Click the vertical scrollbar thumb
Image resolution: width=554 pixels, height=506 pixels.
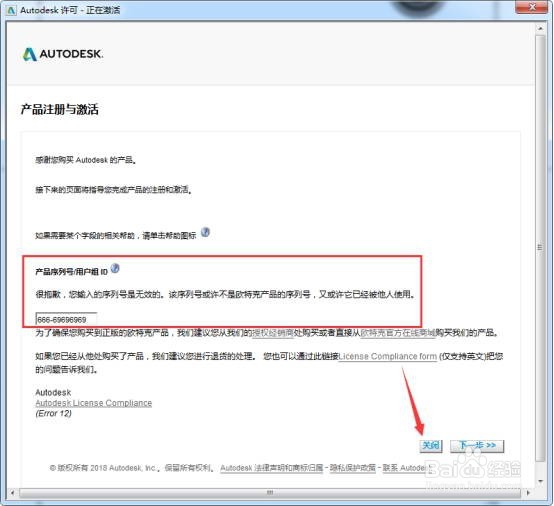click(540, 247)
